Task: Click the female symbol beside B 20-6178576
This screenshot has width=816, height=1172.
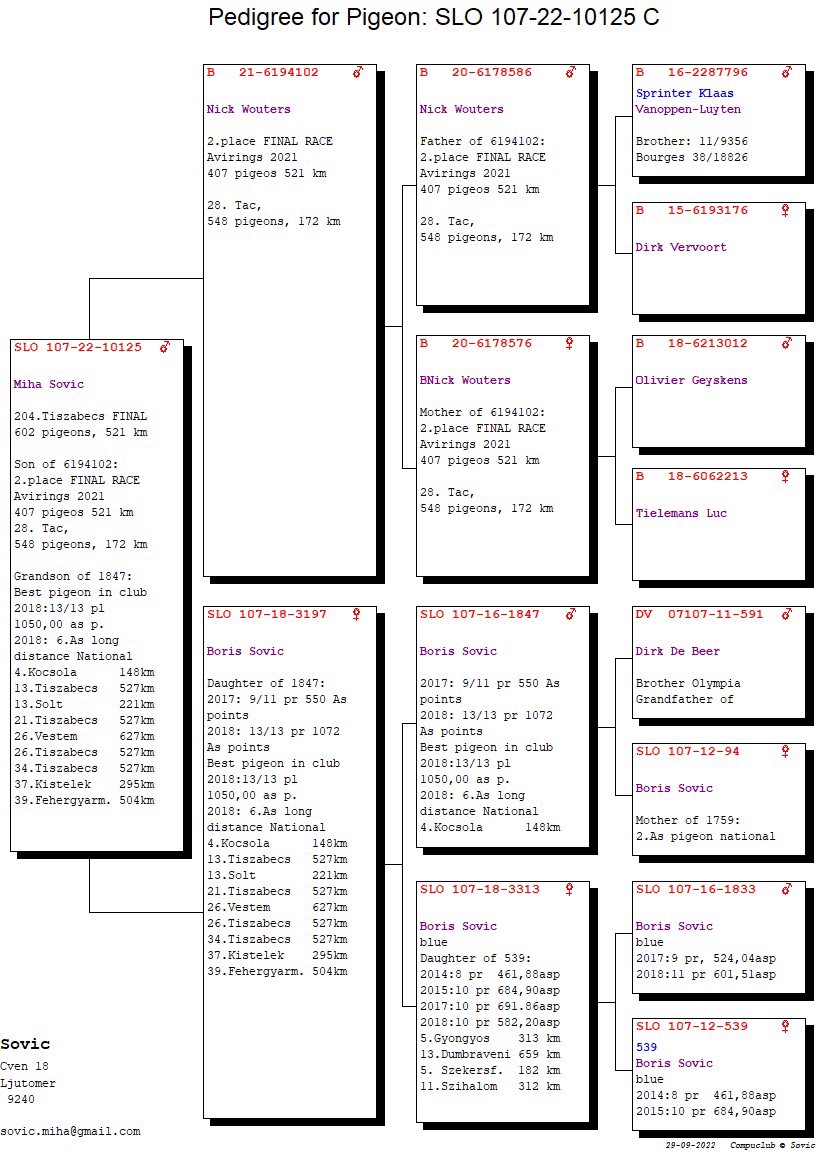Action: point(570,343)
